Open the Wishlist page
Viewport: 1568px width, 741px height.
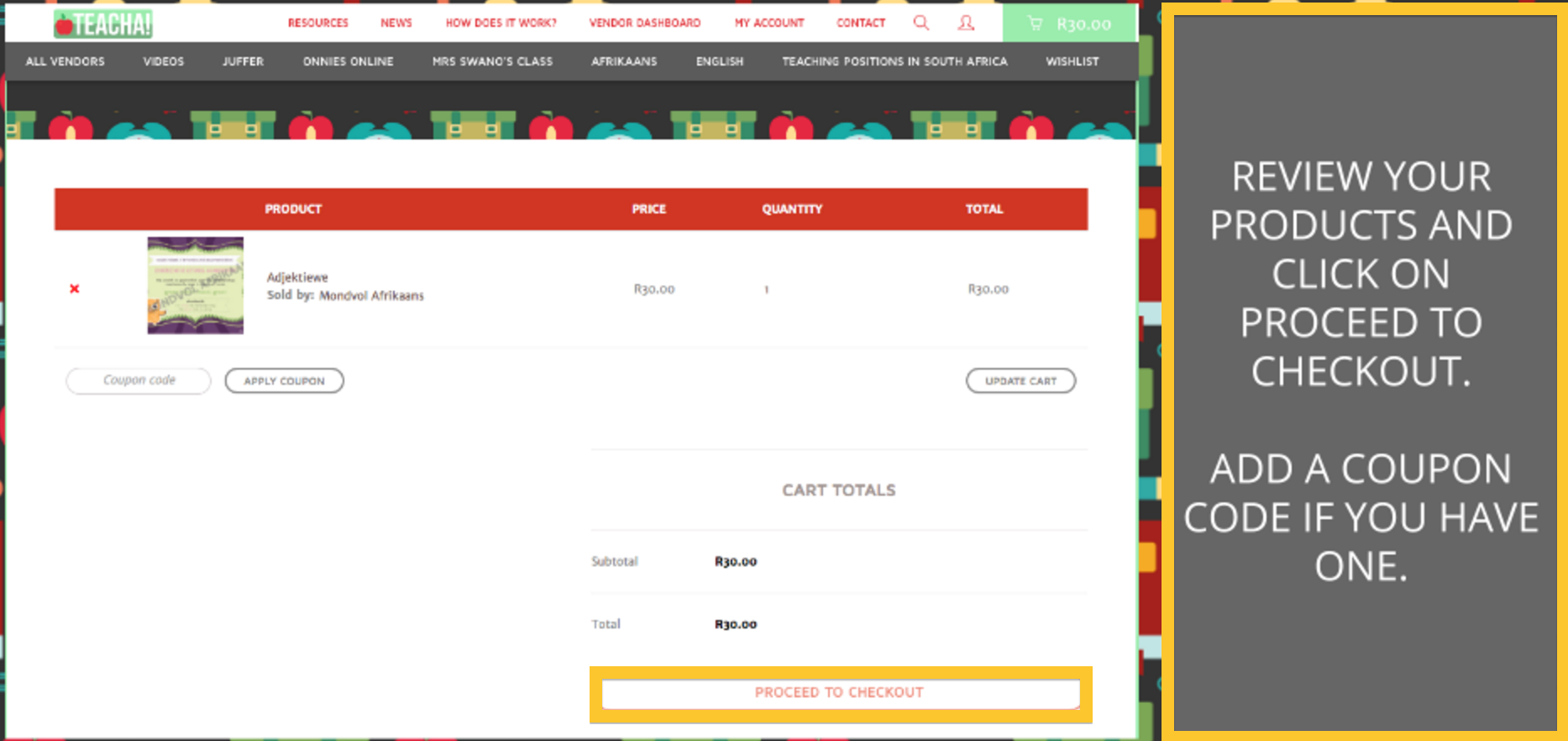pos(1072,61)
